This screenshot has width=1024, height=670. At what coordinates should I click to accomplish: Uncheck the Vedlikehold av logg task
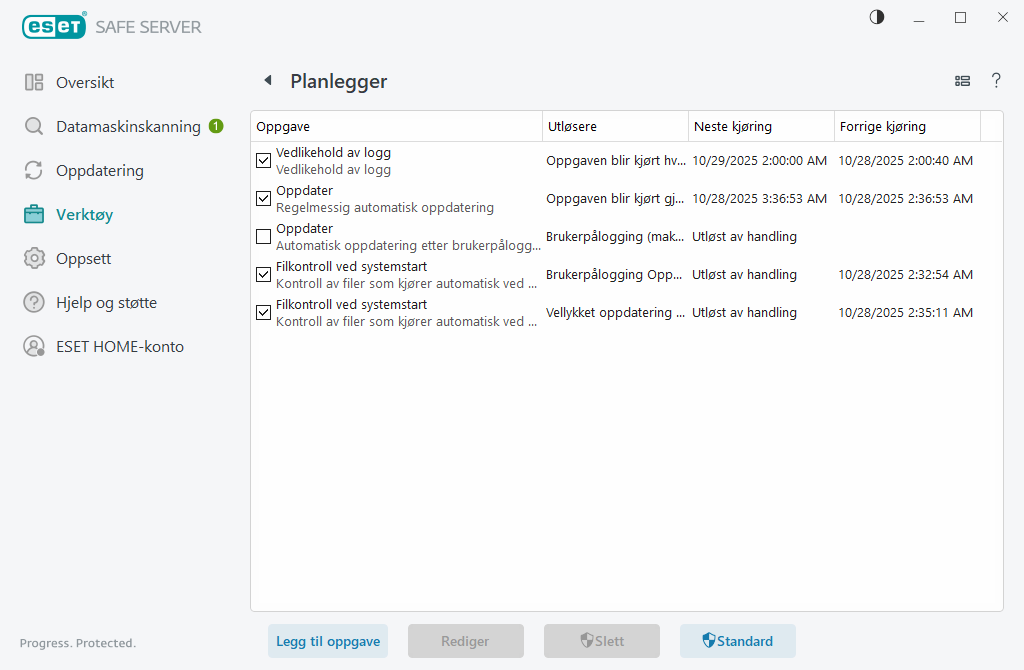click(x=263, y=159)
